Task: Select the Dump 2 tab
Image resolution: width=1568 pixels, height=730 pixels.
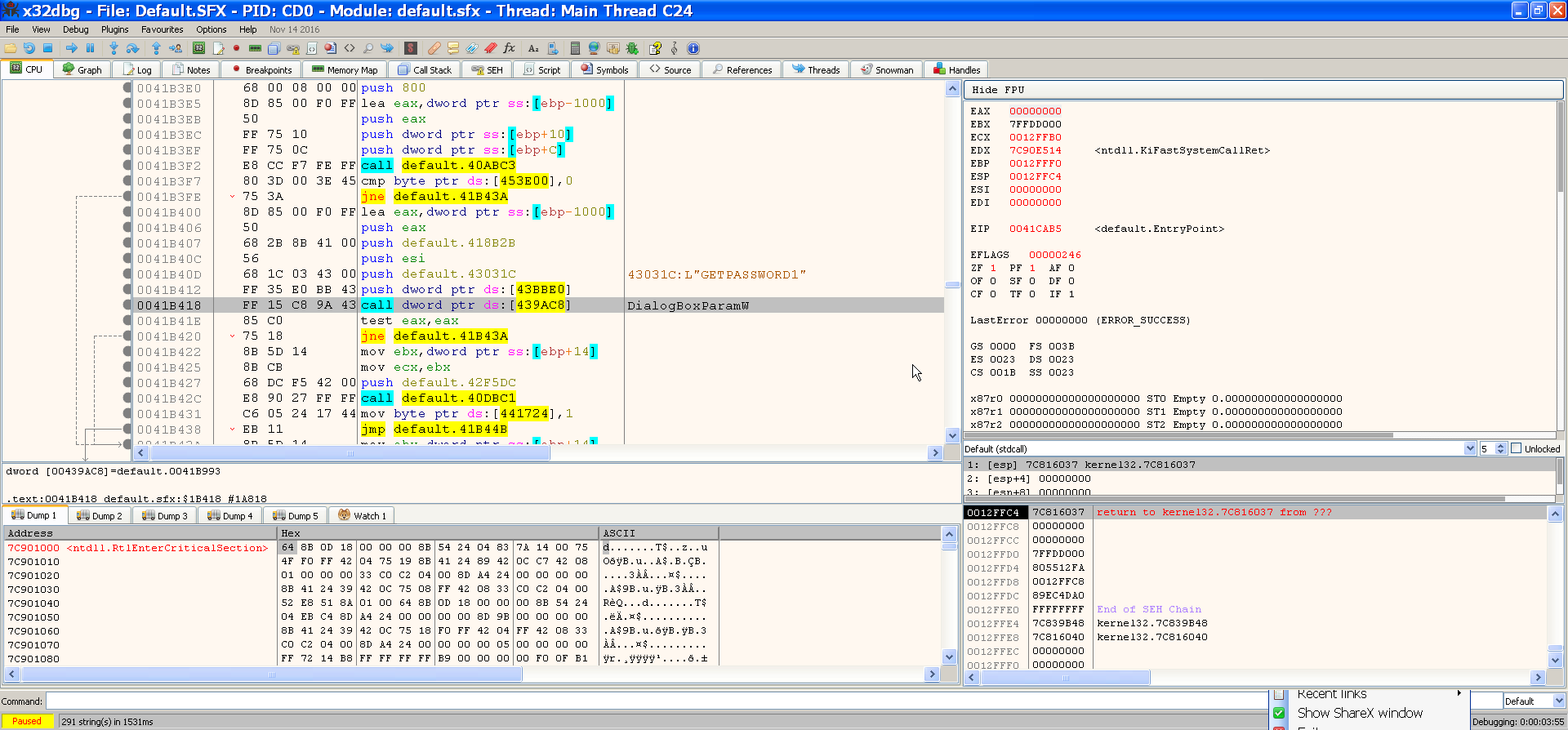Action: [x=99, y=515]
